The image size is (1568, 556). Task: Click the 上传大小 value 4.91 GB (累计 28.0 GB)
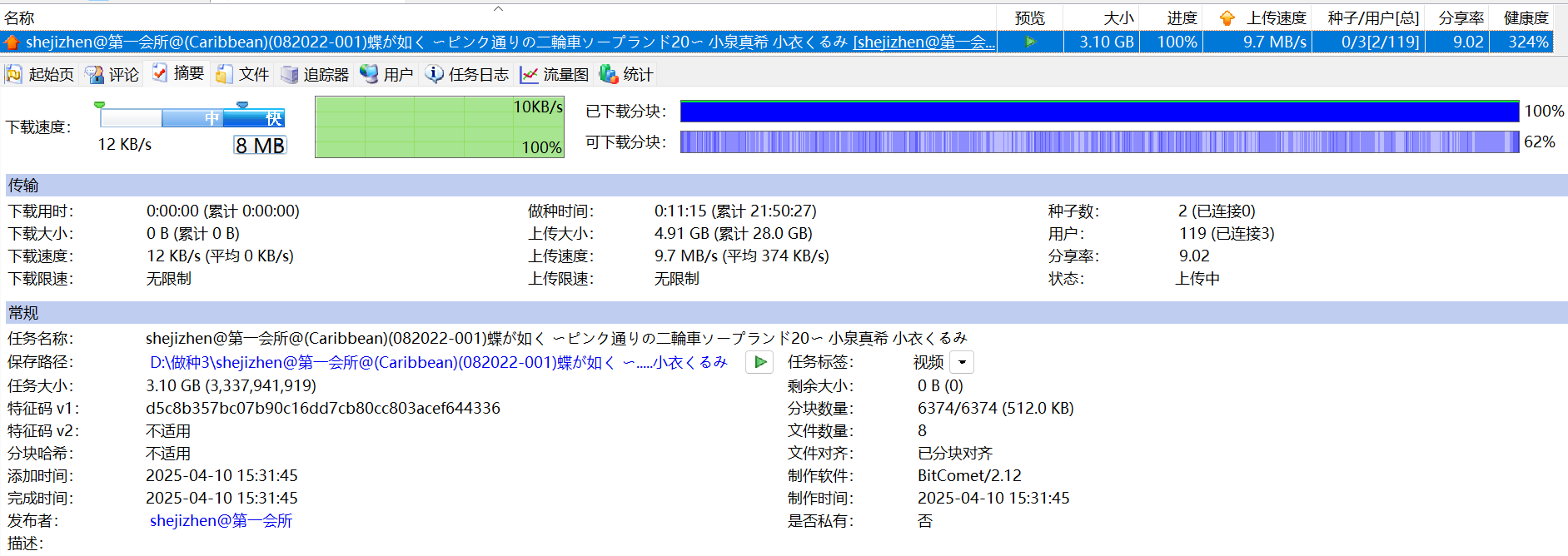click(x=733, y=233)
